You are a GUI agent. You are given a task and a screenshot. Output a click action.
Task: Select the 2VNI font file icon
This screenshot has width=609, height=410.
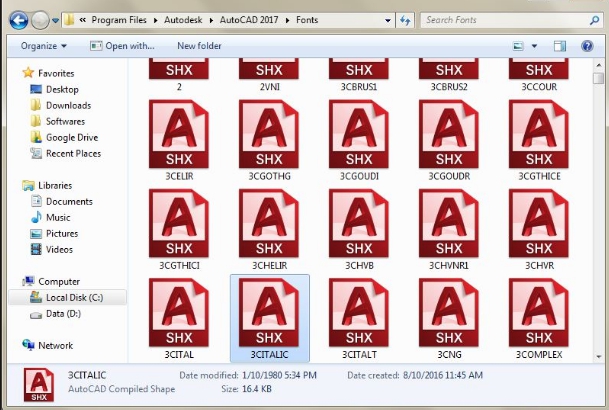pos(269,69)
